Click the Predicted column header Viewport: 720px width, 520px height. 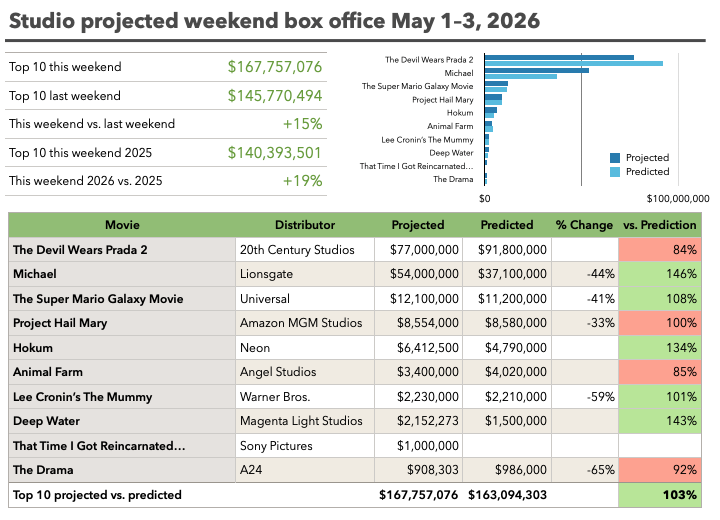tap(507, 225)
